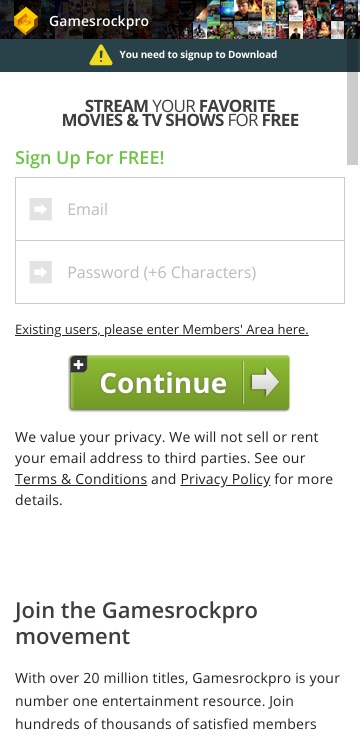
Task: Focus the Email input field
Action: (180, 209)
